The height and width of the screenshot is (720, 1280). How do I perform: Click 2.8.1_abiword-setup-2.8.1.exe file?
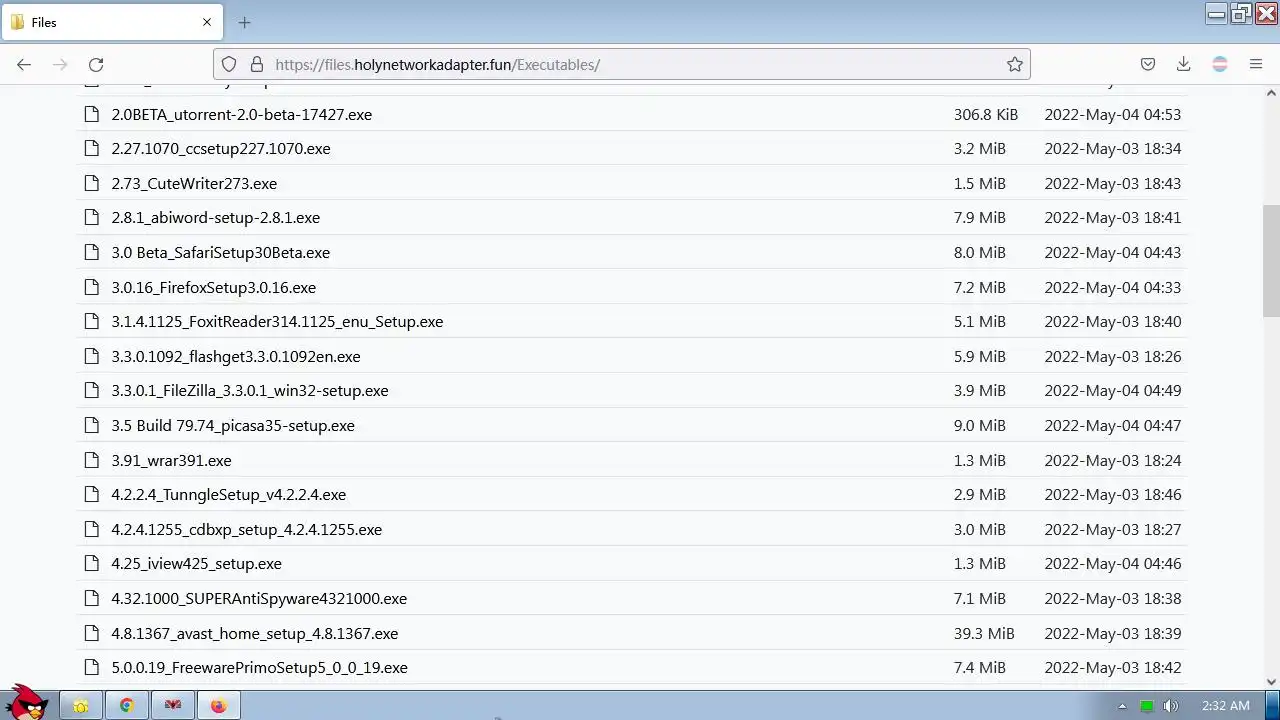pyautogui.click(x=215, y=217)
